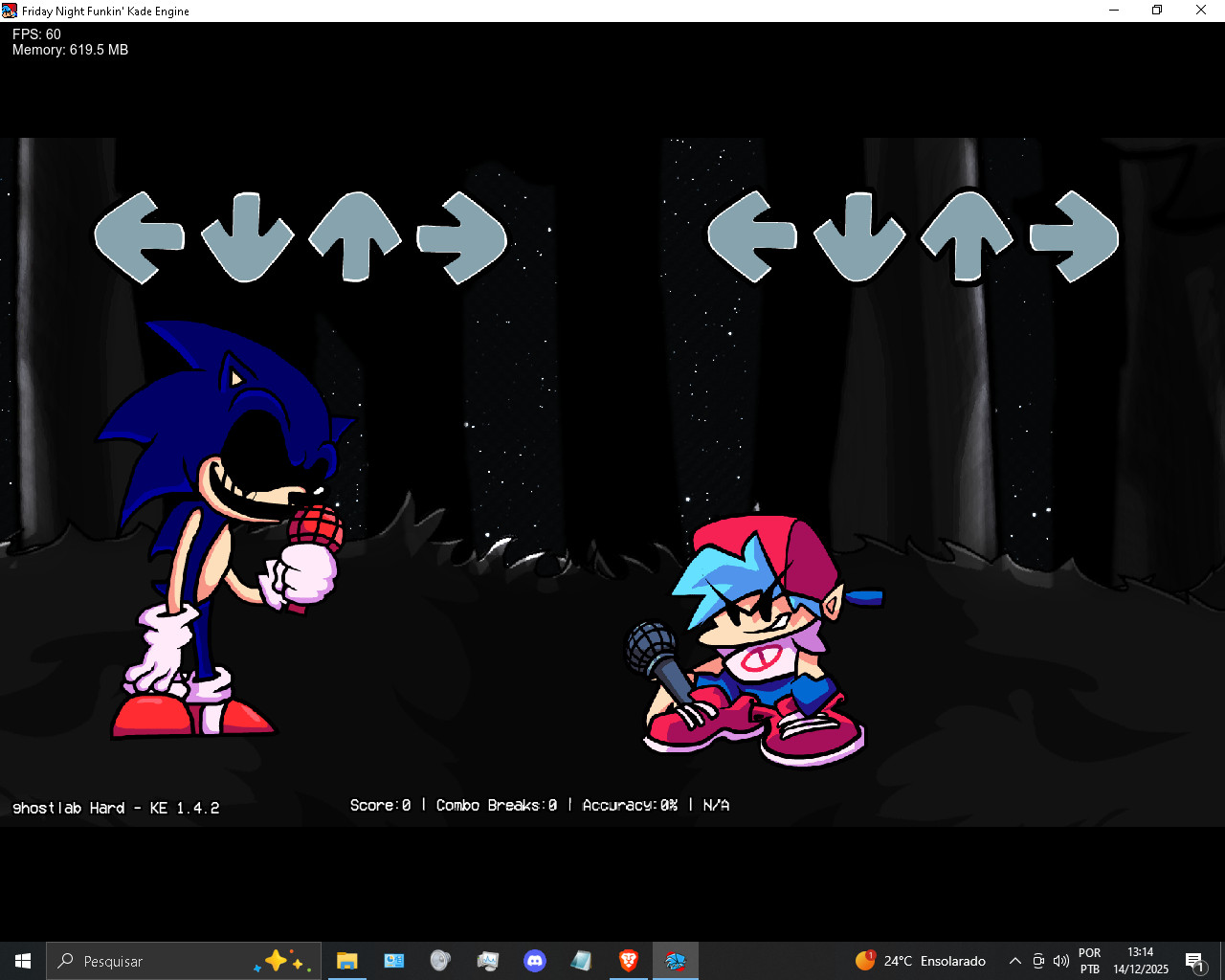Click the opponent's right arrow receptor

pyautogui.click(x=461, y=237)
